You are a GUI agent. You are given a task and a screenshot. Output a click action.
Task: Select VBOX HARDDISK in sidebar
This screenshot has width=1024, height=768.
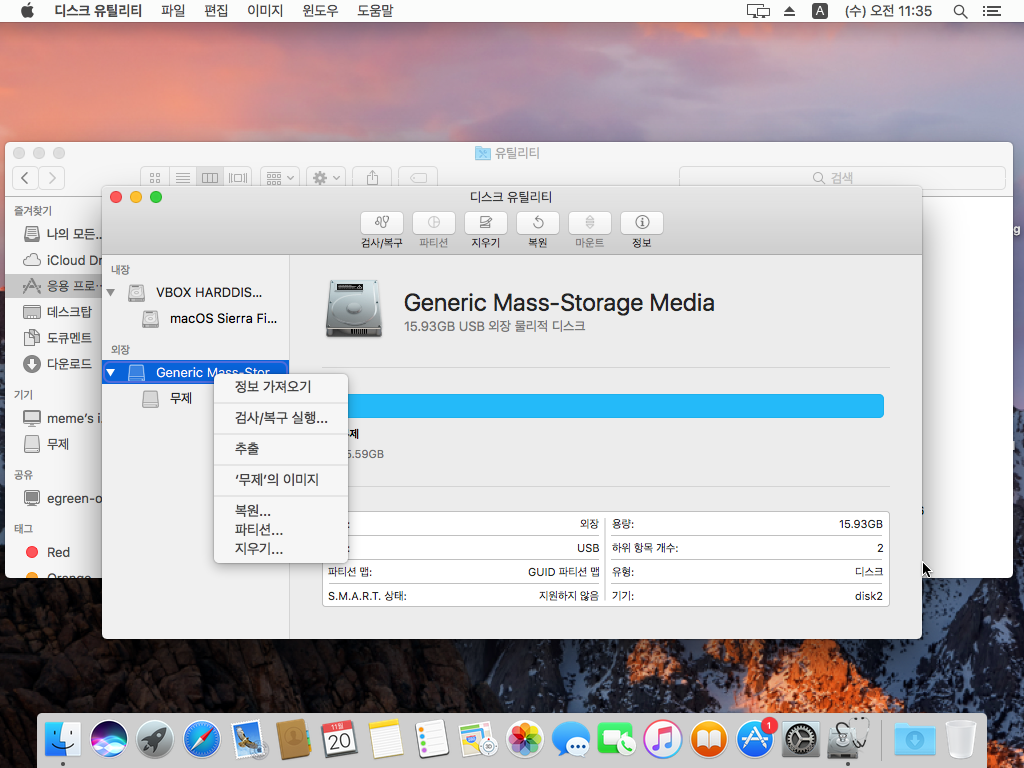(x=195, y=292)
